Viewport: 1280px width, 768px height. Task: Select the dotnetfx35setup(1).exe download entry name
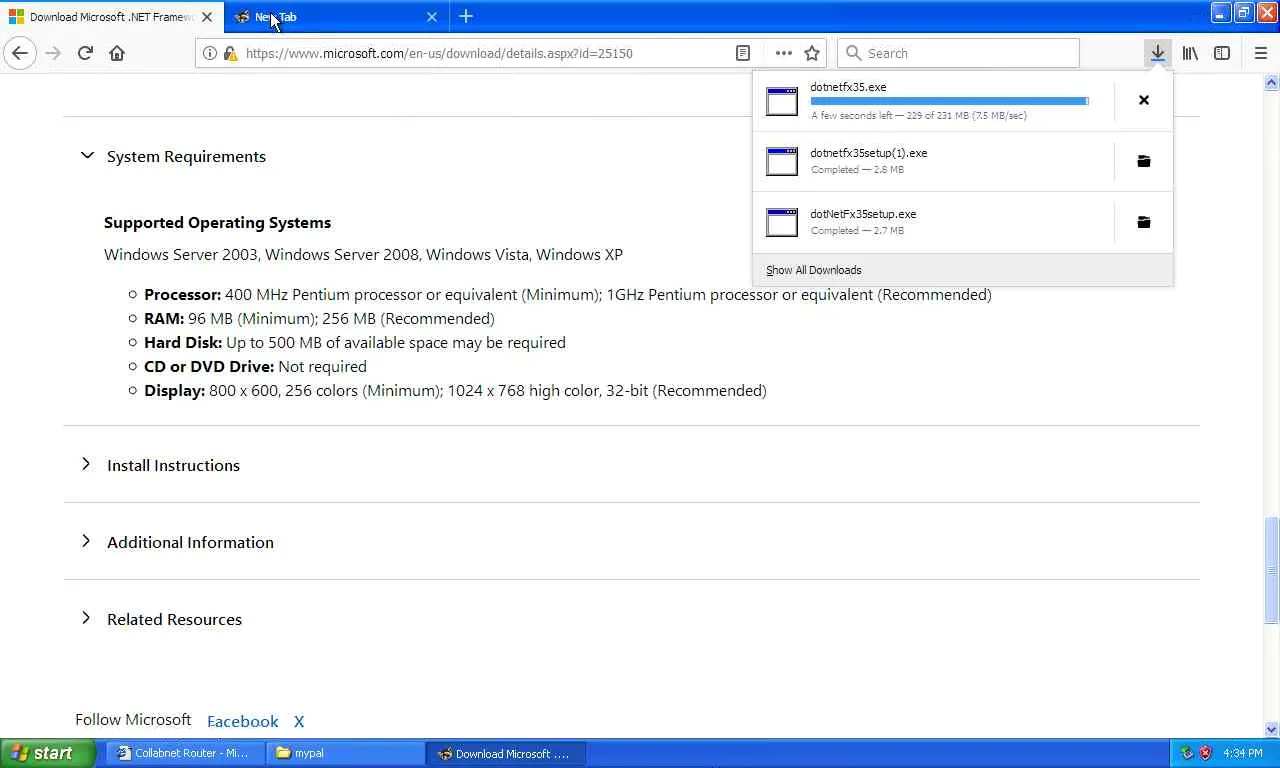click(869, 153)
